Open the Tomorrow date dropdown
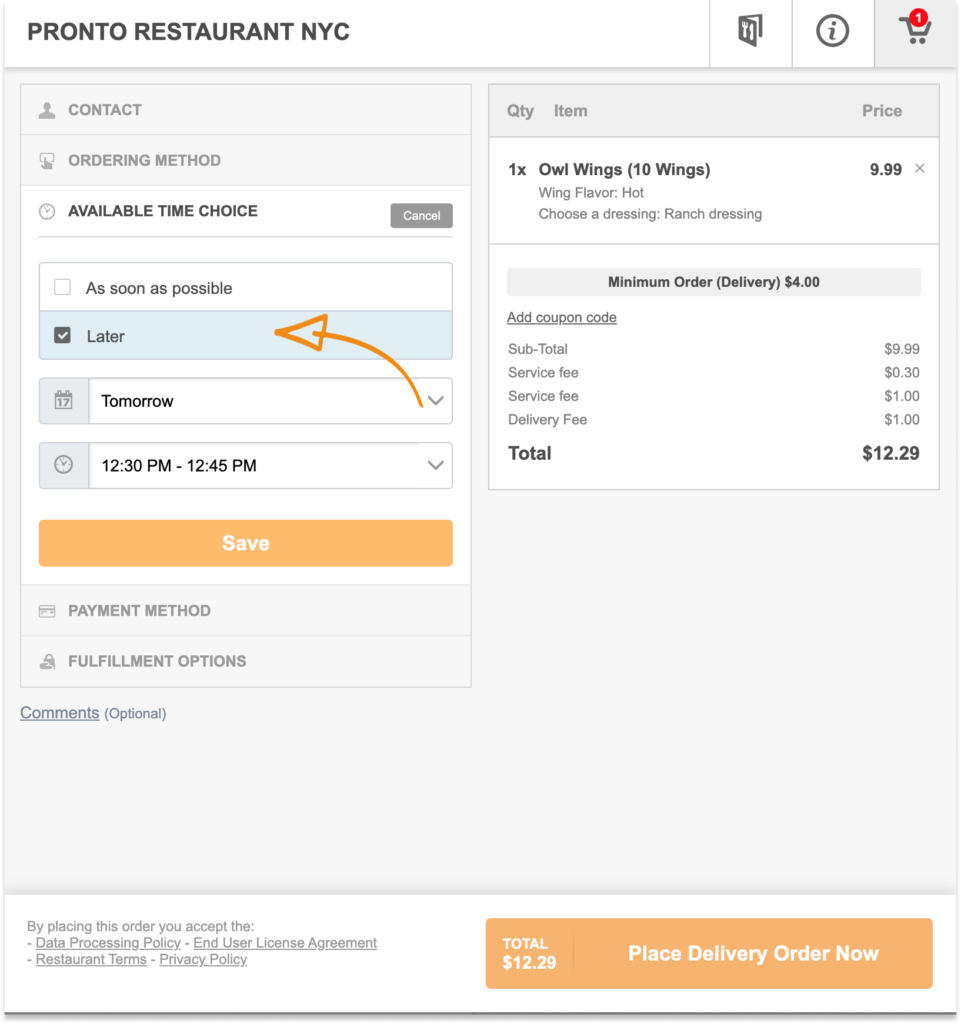This screenshot has height=1024, width=961. click(270, 401)
